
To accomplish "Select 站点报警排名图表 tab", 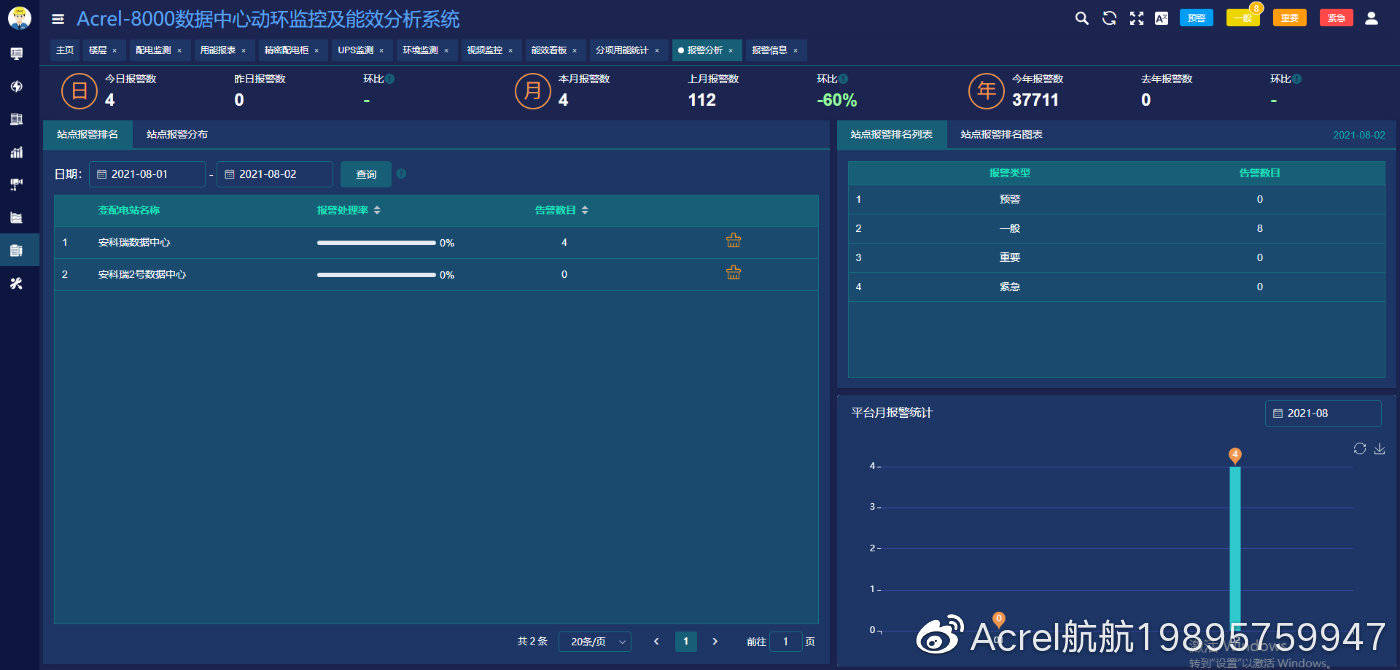I will 1001,134.
